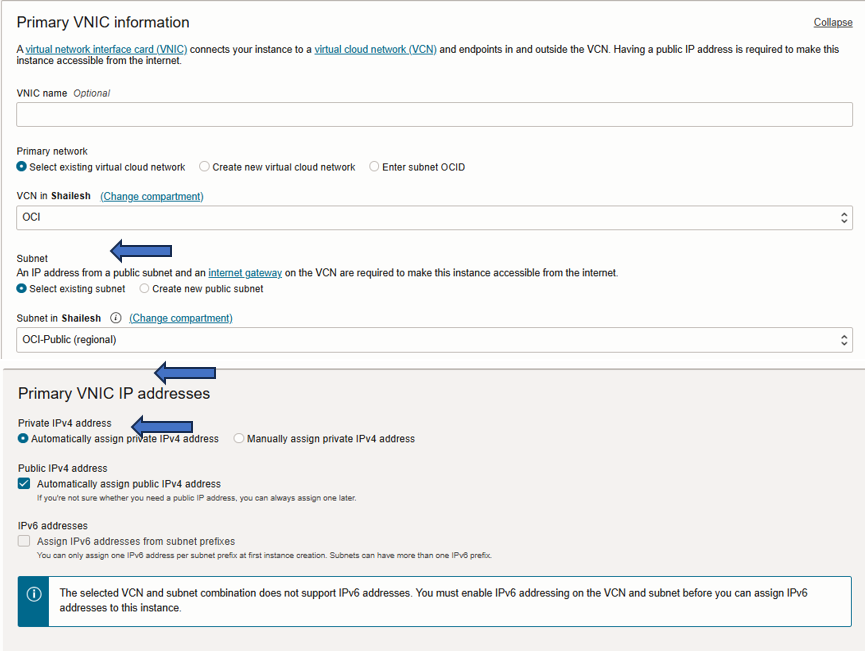Click Change compartment link next to Subnet
The image size is (865, 651).
click(181, 318)
